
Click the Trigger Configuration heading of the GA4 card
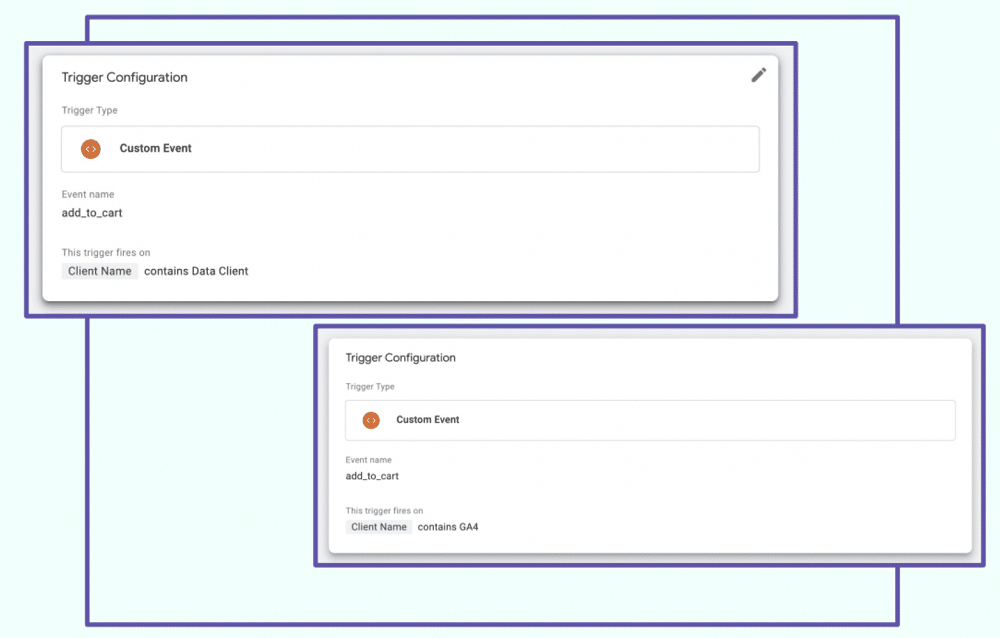point(400,358)
